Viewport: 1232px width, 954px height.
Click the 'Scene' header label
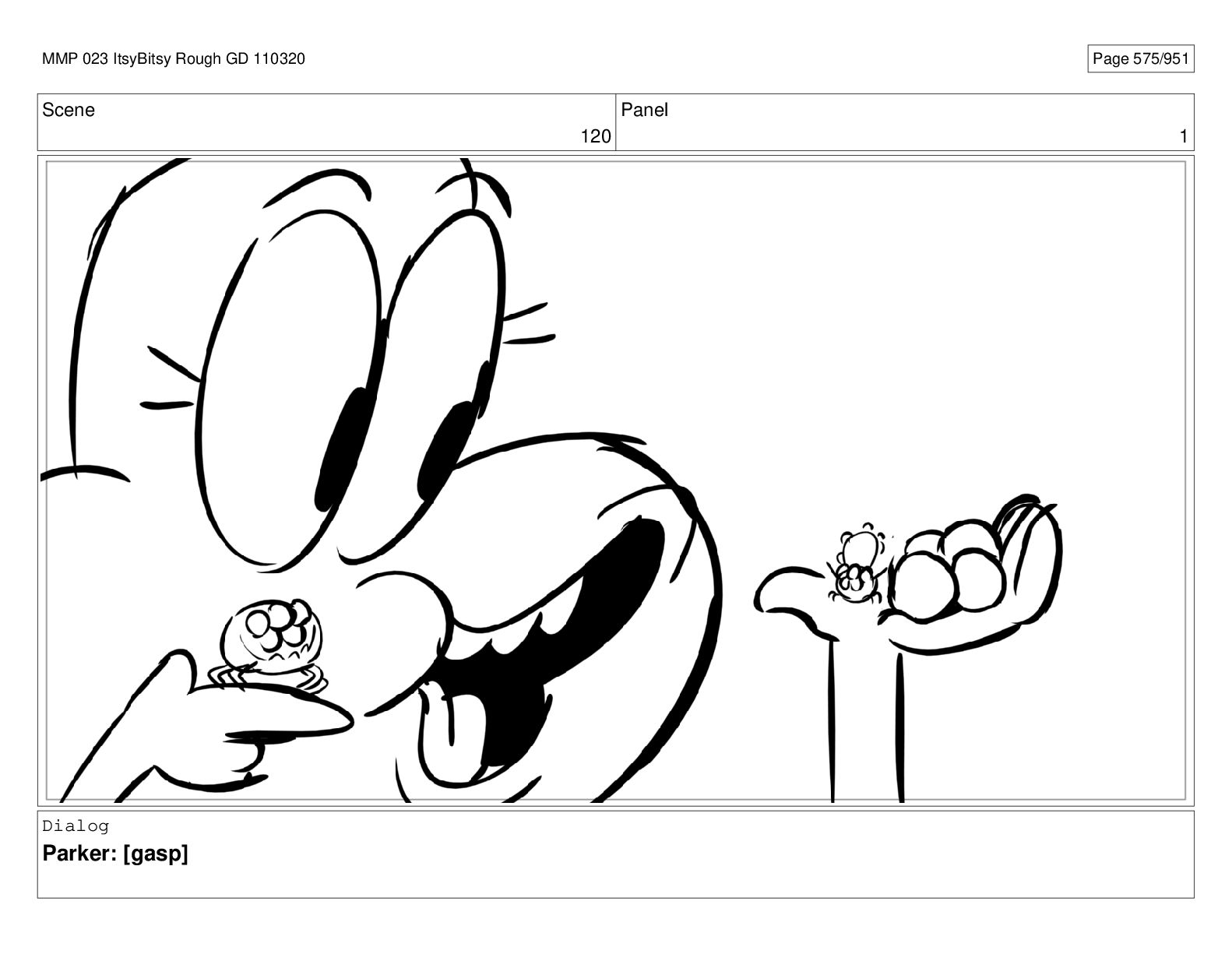69,110
